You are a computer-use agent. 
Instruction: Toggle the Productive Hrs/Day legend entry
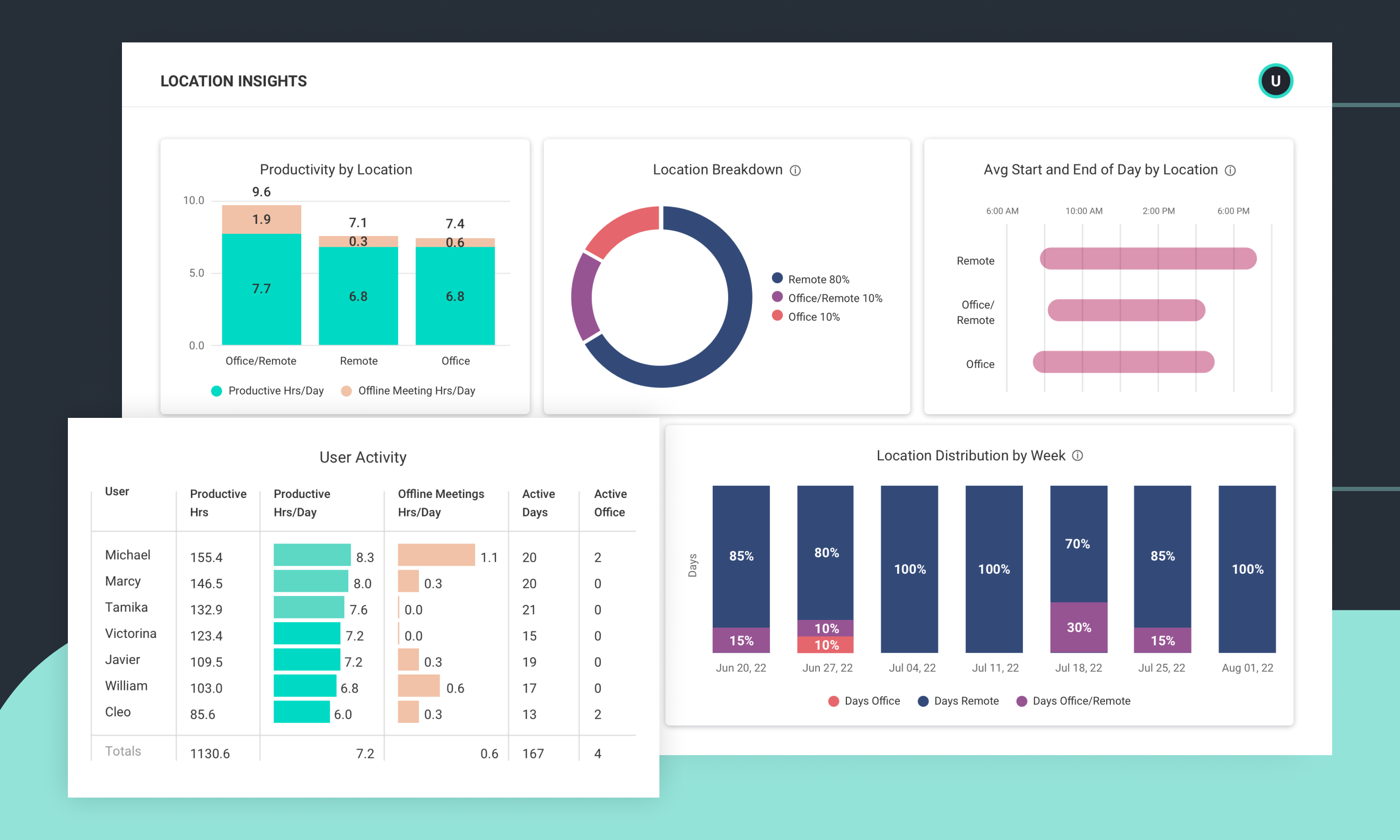217,390
